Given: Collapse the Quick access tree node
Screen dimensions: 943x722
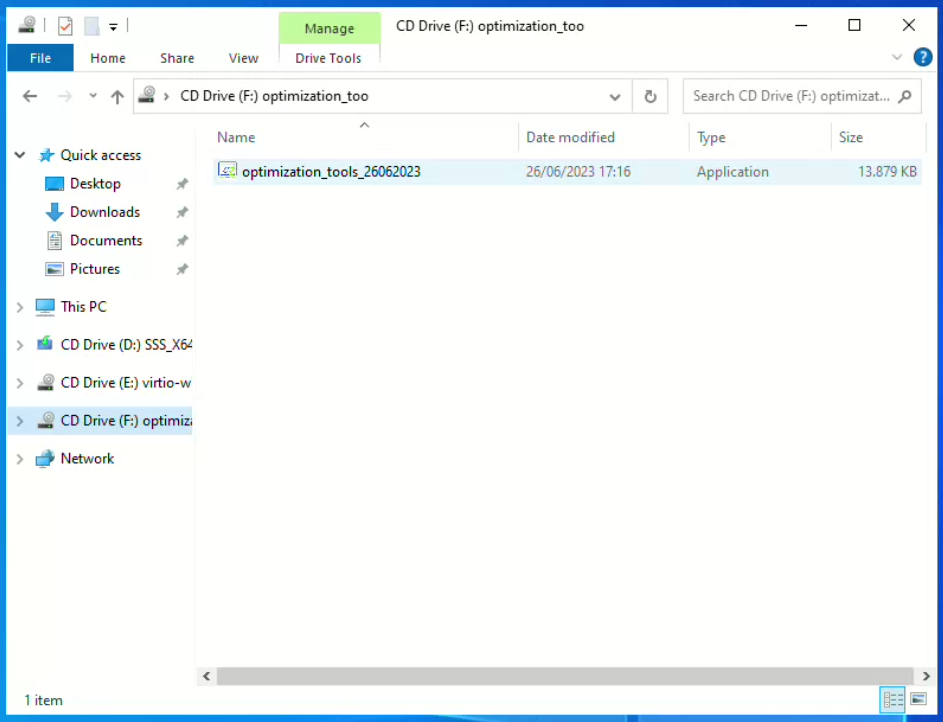Looking at the screenshot, I should (x=20, y=156).
